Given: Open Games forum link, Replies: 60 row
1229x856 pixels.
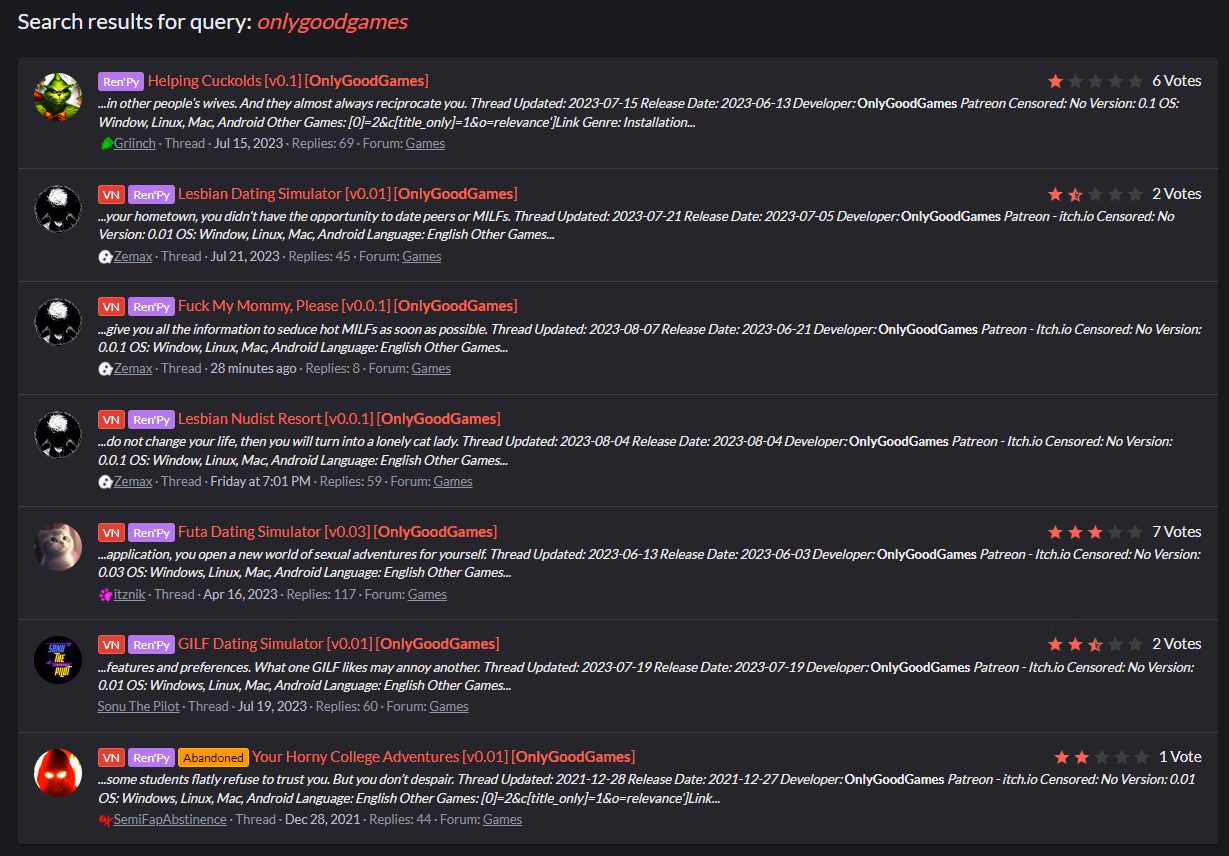Looking at the screenshot, I should click(x=449, y=706).
